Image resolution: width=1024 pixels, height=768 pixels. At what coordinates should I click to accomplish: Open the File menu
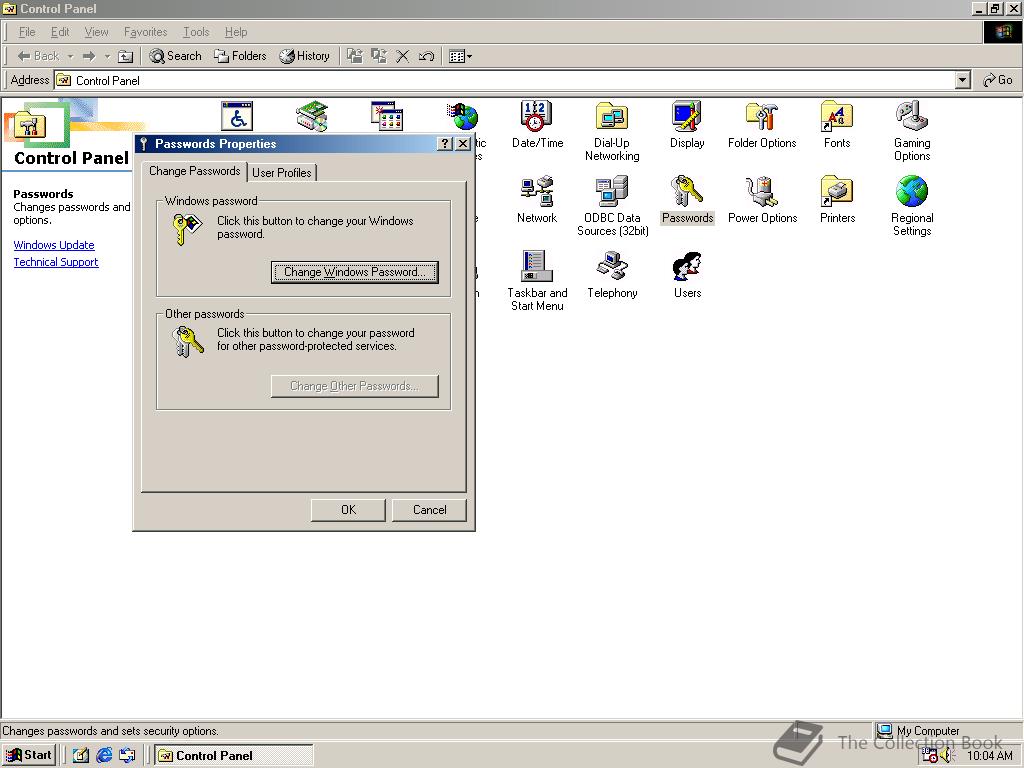pyautogui.click(x=27, y=32)
